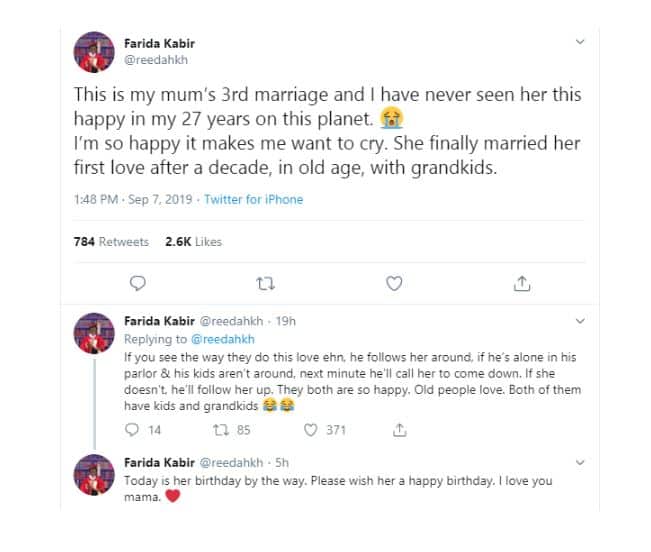Screen dimensions: 651x552
Task: Click the main tweet's profile avatar
Action: point(93,51)
